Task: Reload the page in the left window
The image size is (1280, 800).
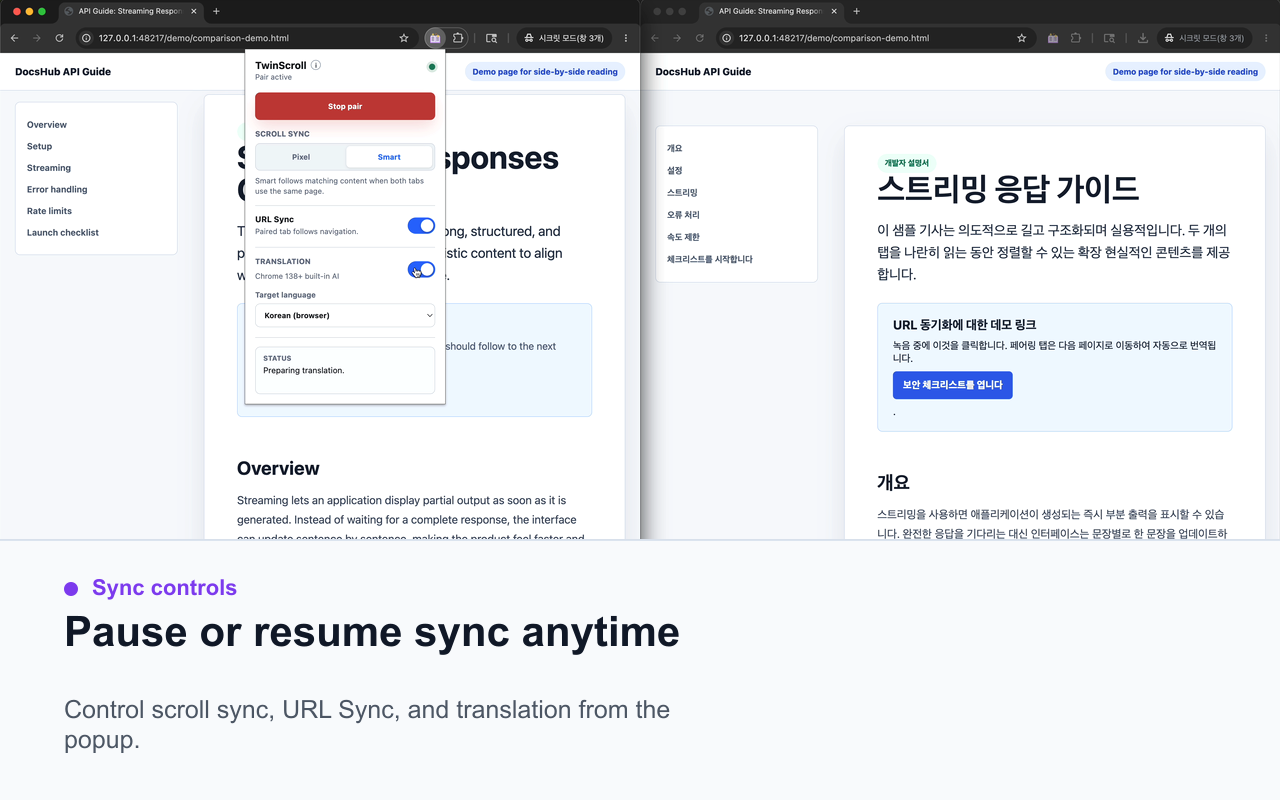Action: tap(60, 38)
